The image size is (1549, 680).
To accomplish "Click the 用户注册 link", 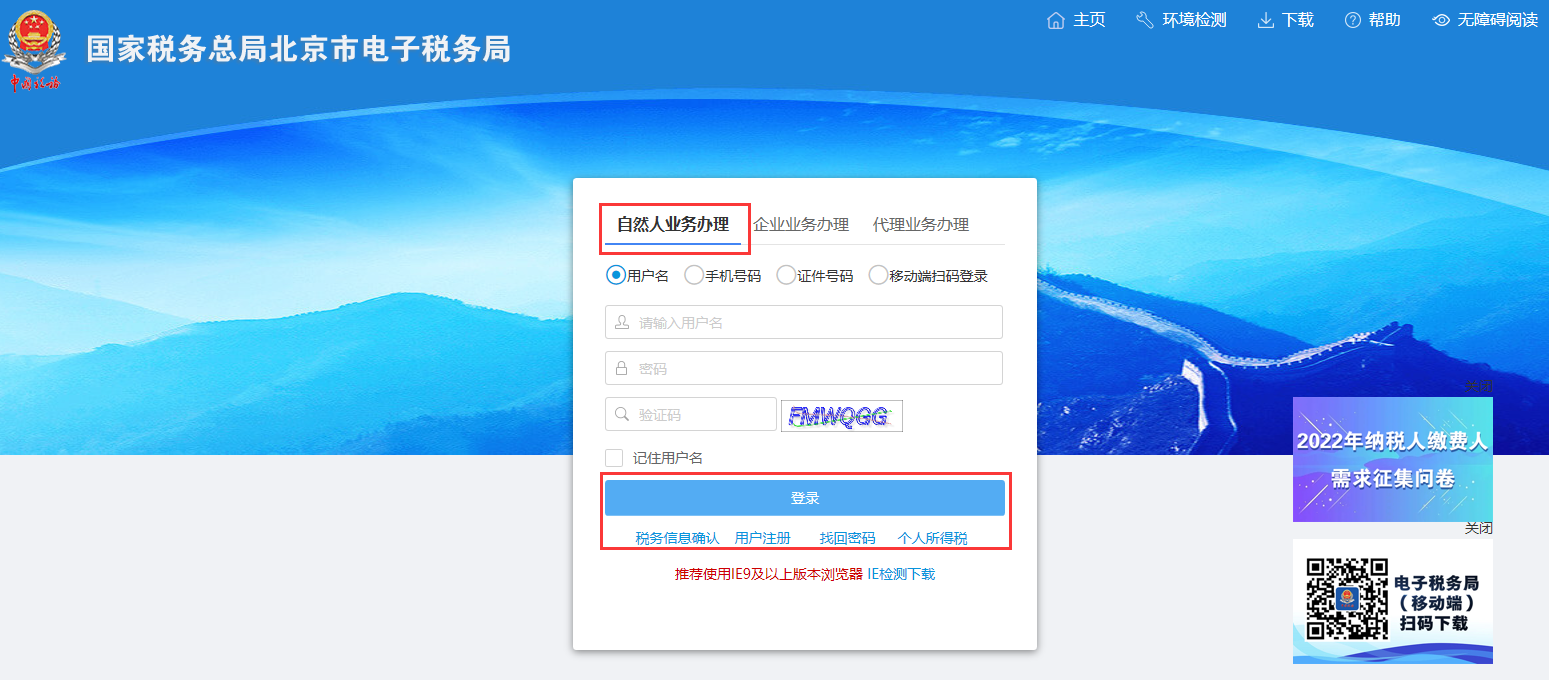I will pyautogui.click(x=762, y=538).
